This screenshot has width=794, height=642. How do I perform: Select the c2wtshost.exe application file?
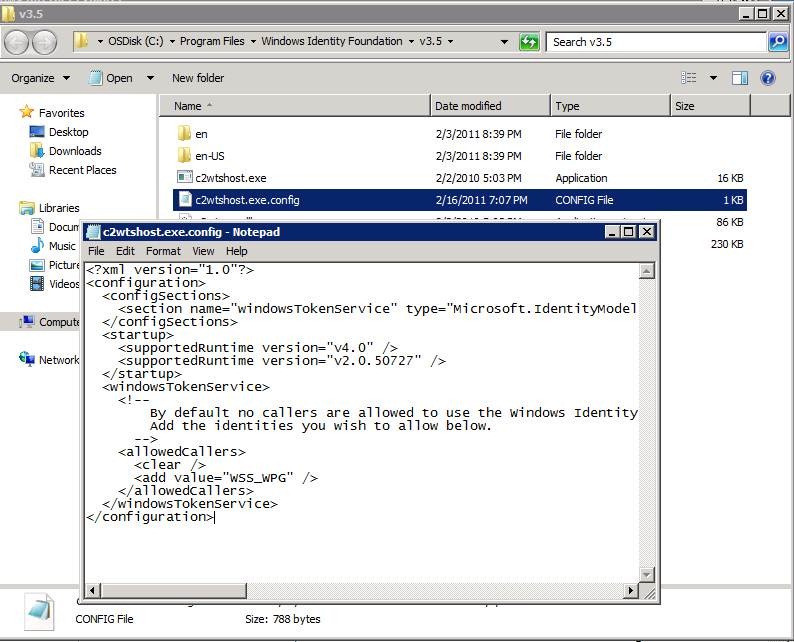pos(230,178)
